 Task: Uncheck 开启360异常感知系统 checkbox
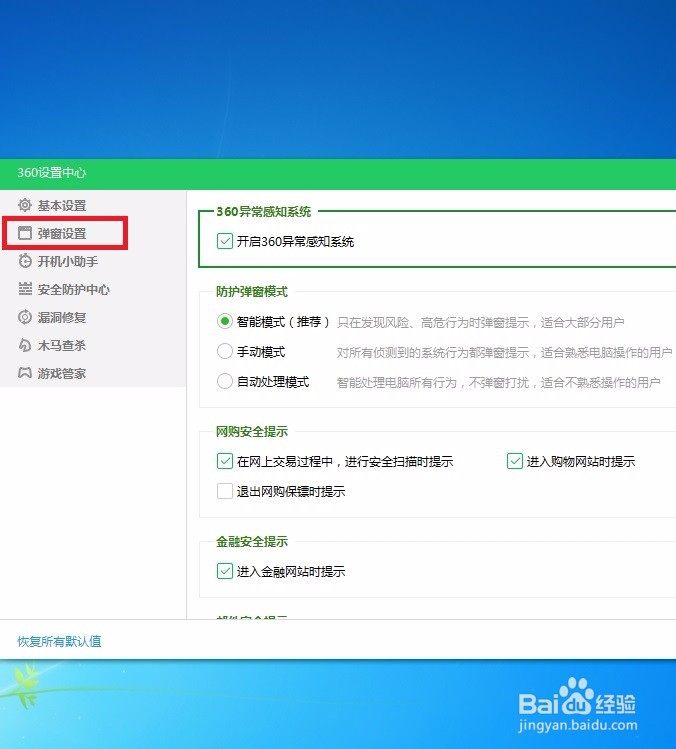pos(225,241)
